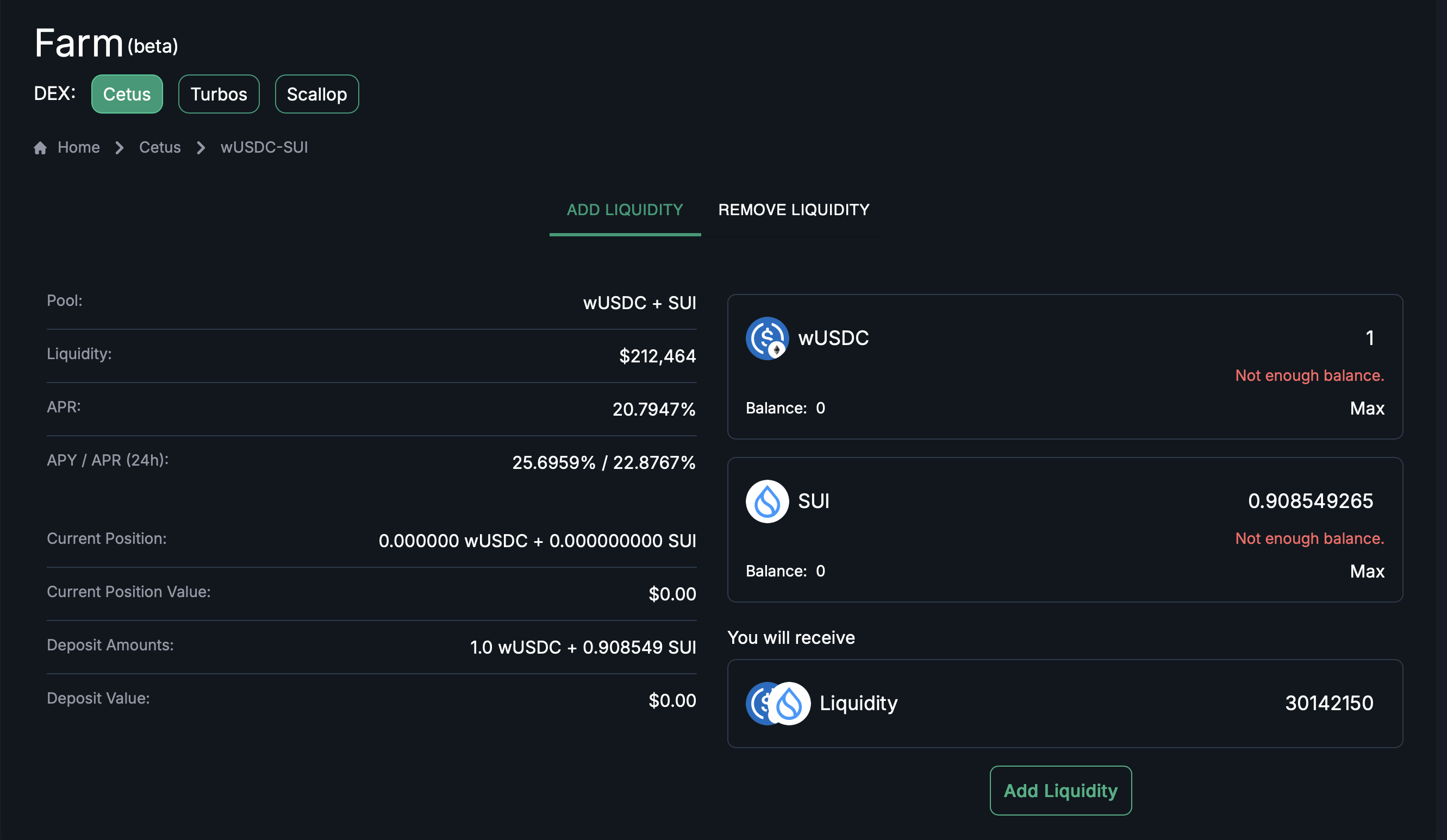Click Max for SUI amount

point(1367,572)
